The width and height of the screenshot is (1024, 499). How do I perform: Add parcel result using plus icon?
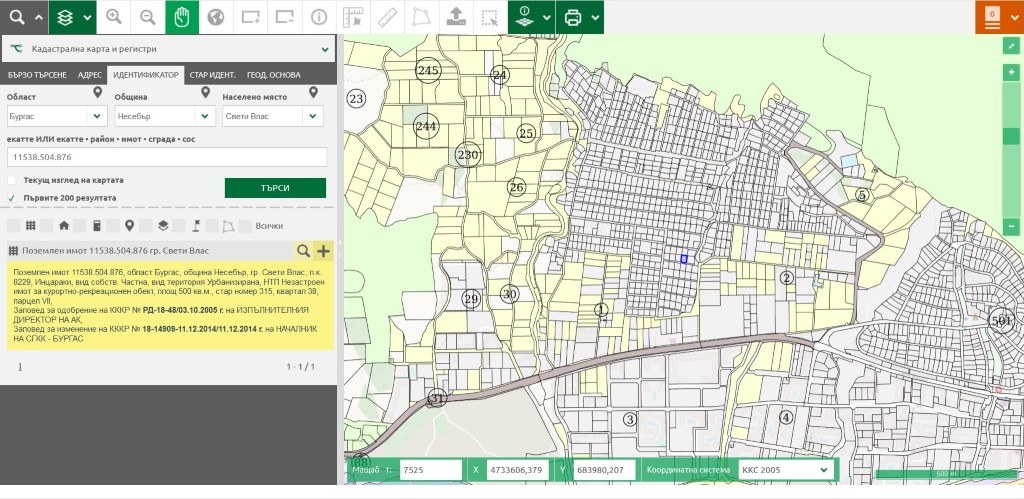coord(323,251)
